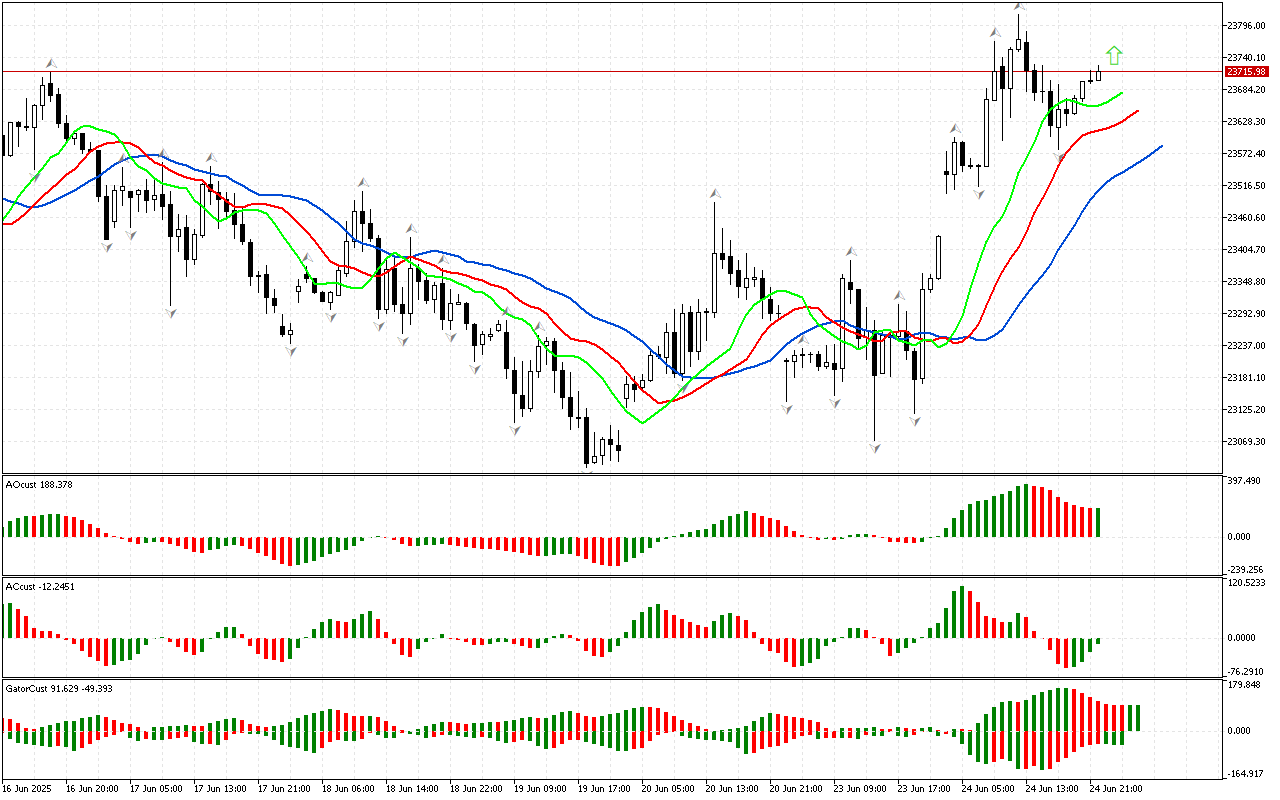Click the tallest green bar in AOcust histogram

click(x=1024, y=511)
